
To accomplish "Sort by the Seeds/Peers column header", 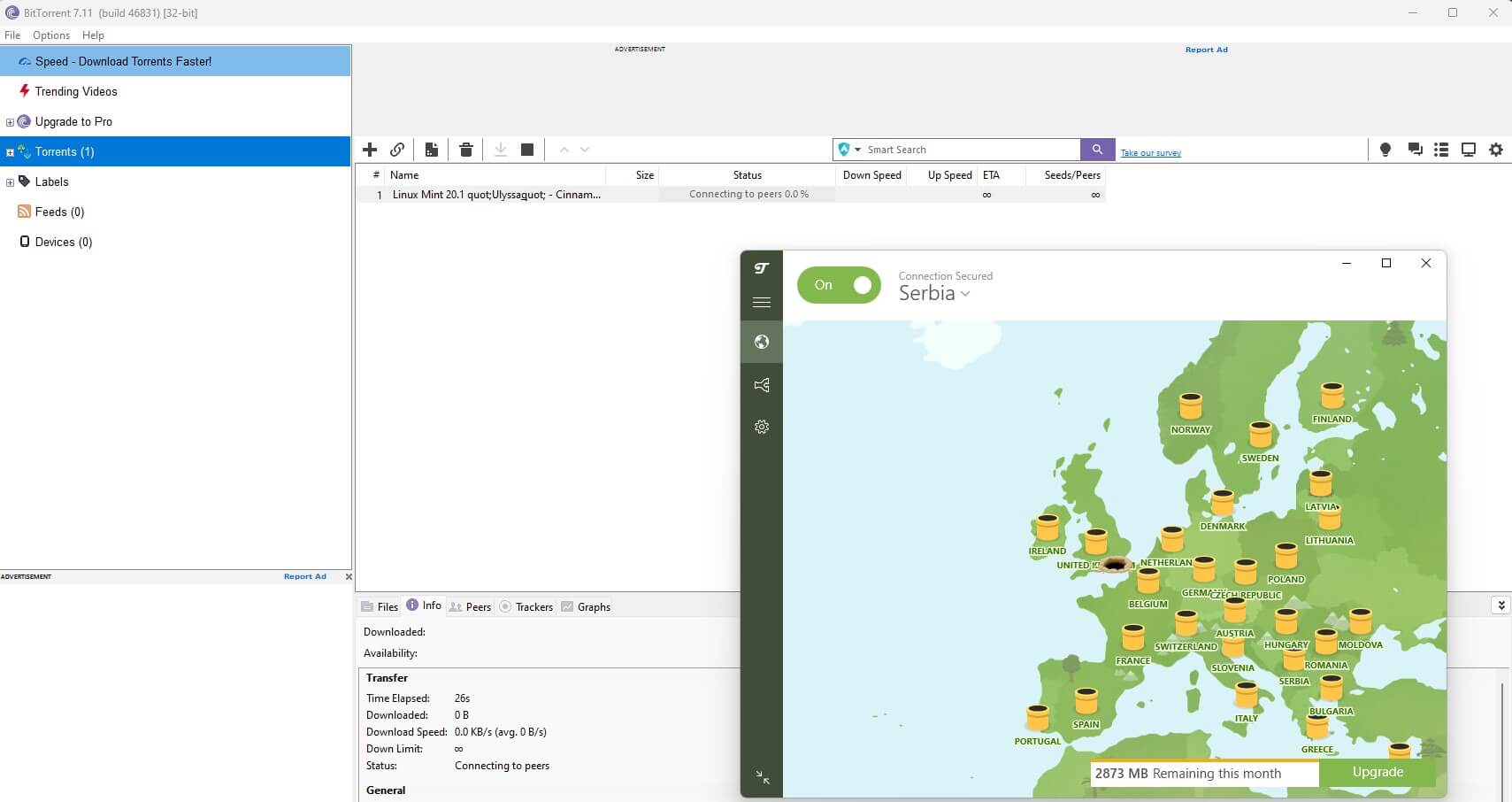I will (x=1065, y=175).
